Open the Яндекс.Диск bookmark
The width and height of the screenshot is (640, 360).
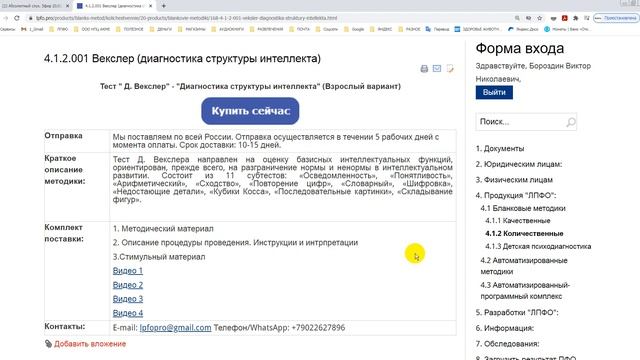pyautogui.click(x=523, y=29)
